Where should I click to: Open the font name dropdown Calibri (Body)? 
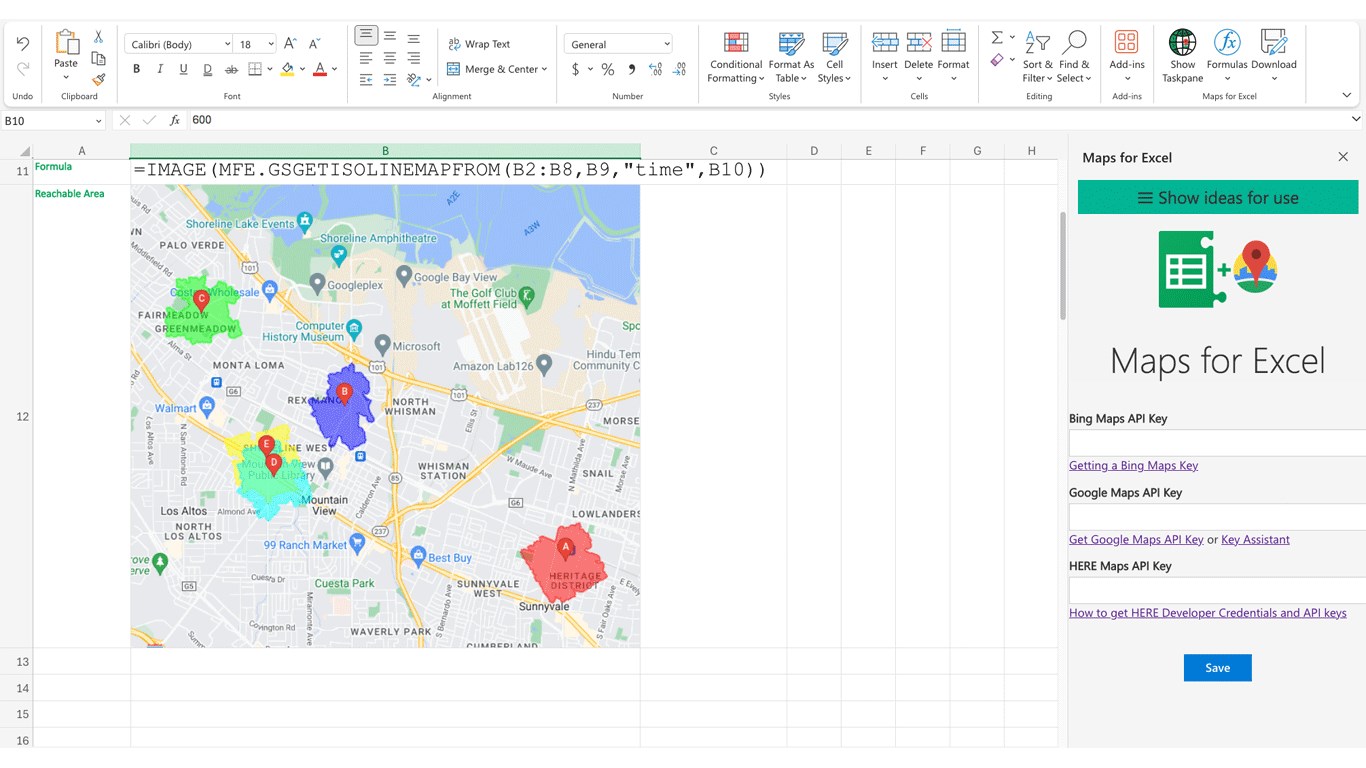(x=179, y=44)
